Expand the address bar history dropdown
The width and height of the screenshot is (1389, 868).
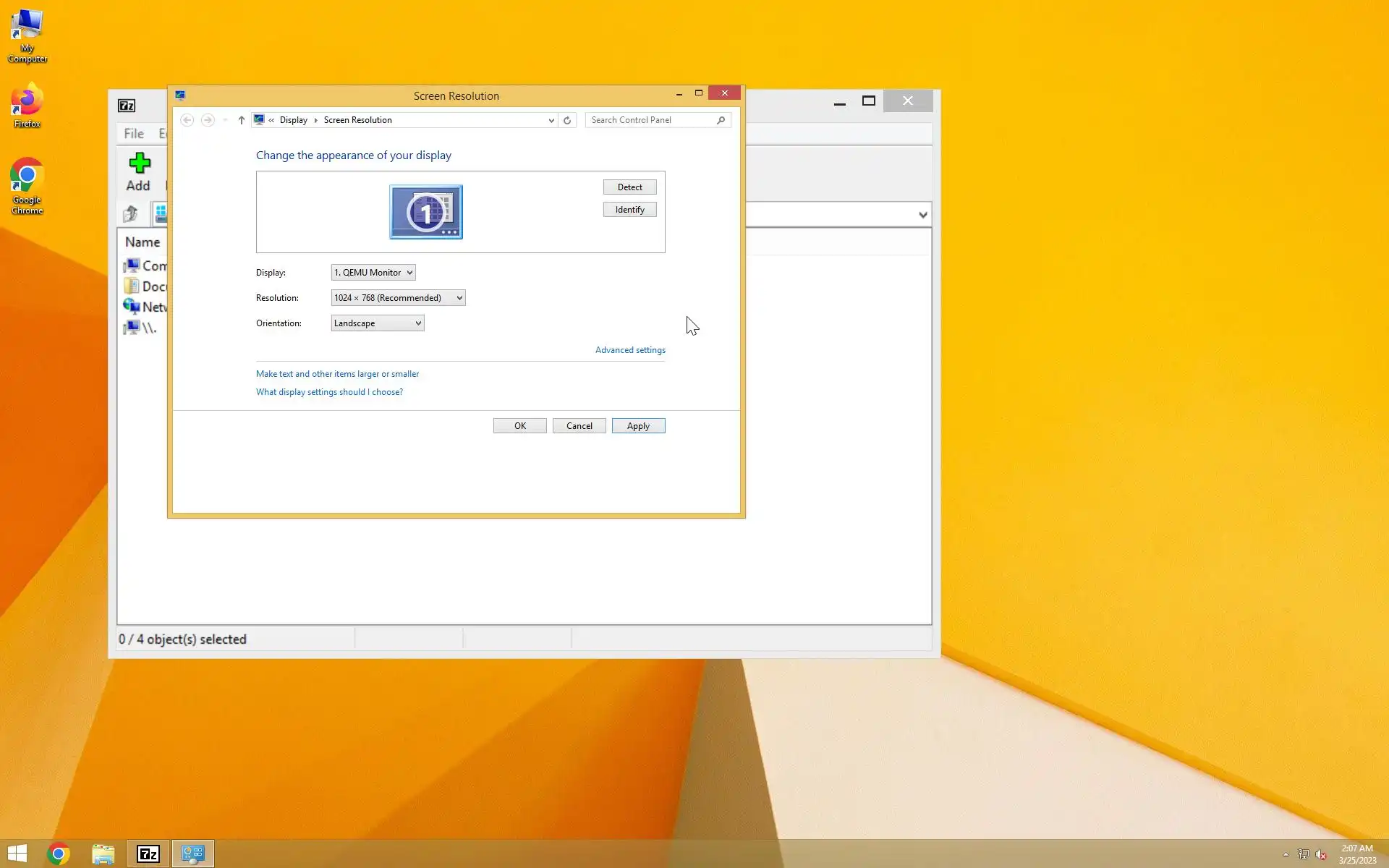pos(551,120)
